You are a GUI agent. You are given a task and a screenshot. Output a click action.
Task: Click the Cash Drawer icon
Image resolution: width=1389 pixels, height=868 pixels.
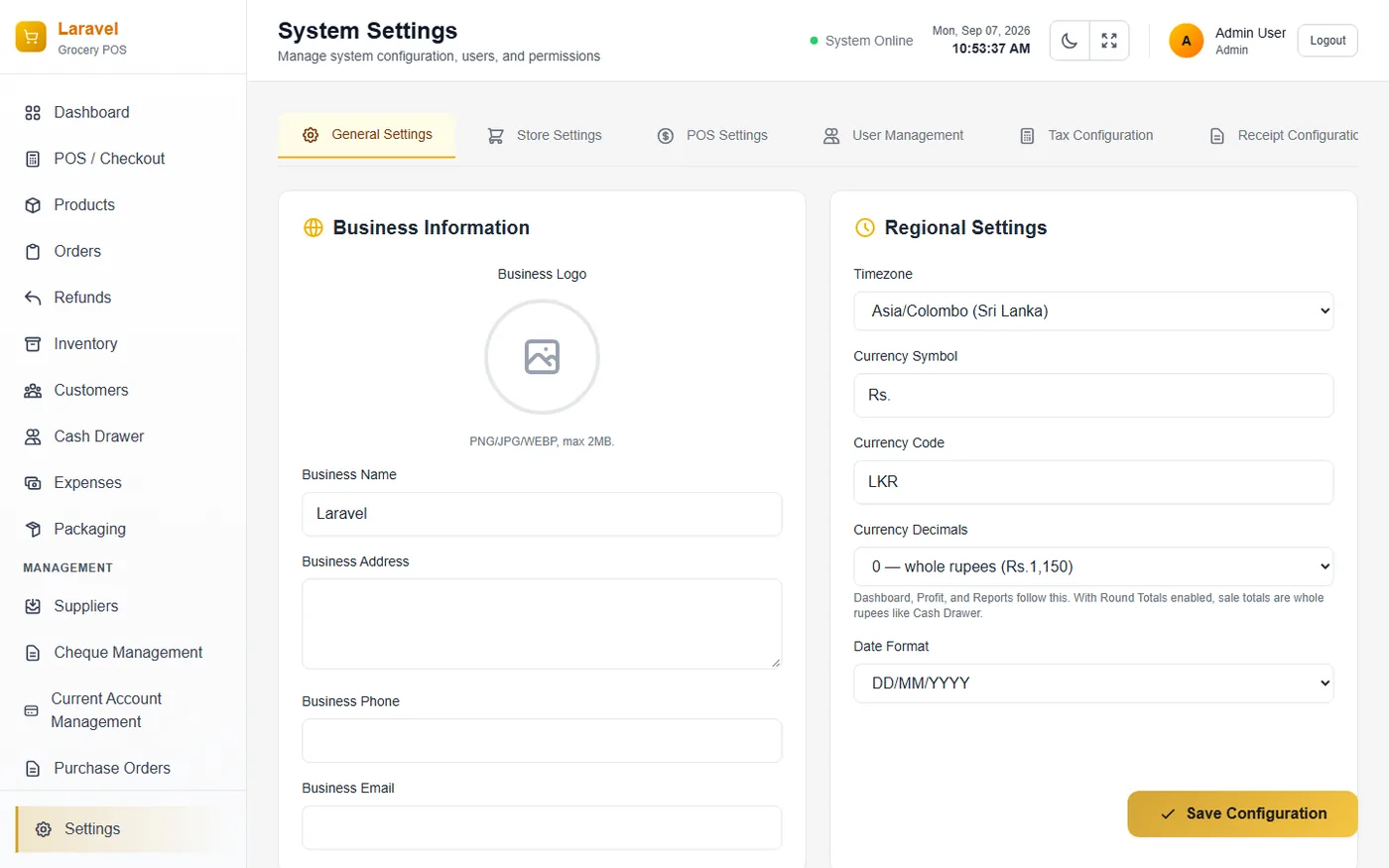click(x=33, y=436)
